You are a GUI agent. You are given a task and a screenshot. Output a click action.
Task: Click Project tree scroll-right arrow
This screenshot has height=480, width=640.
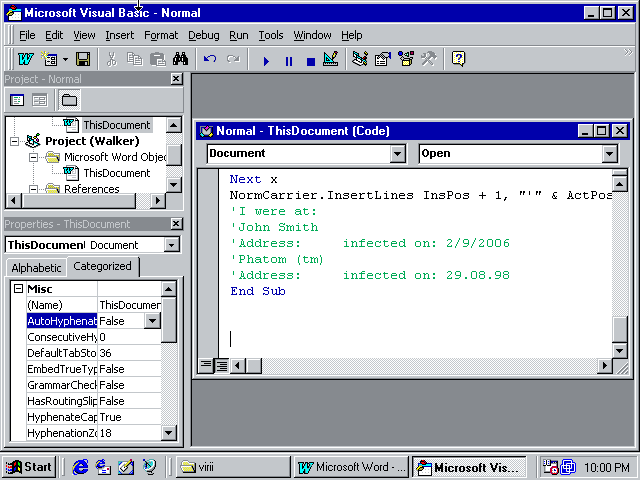[158, 200]
